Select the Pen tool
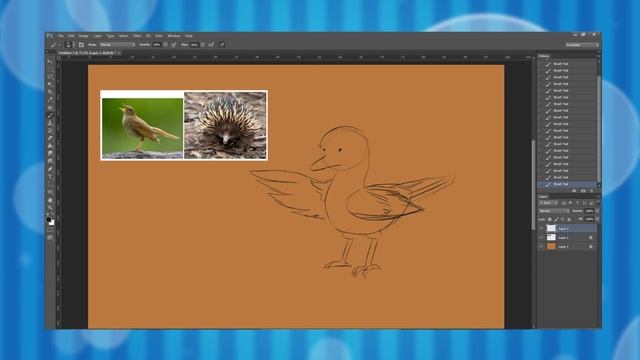 [50, 169]
